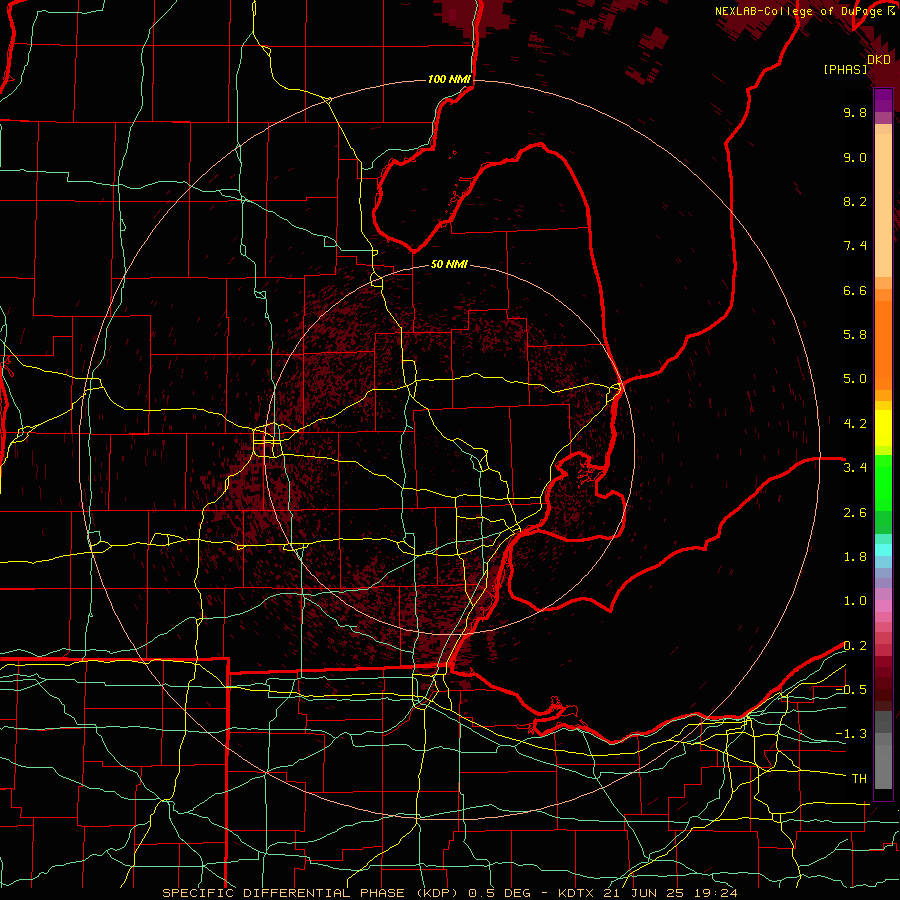Click the 8.2 value on color scale
The image size is (900, 900).
pyautogui.click(x=855, y=201)
